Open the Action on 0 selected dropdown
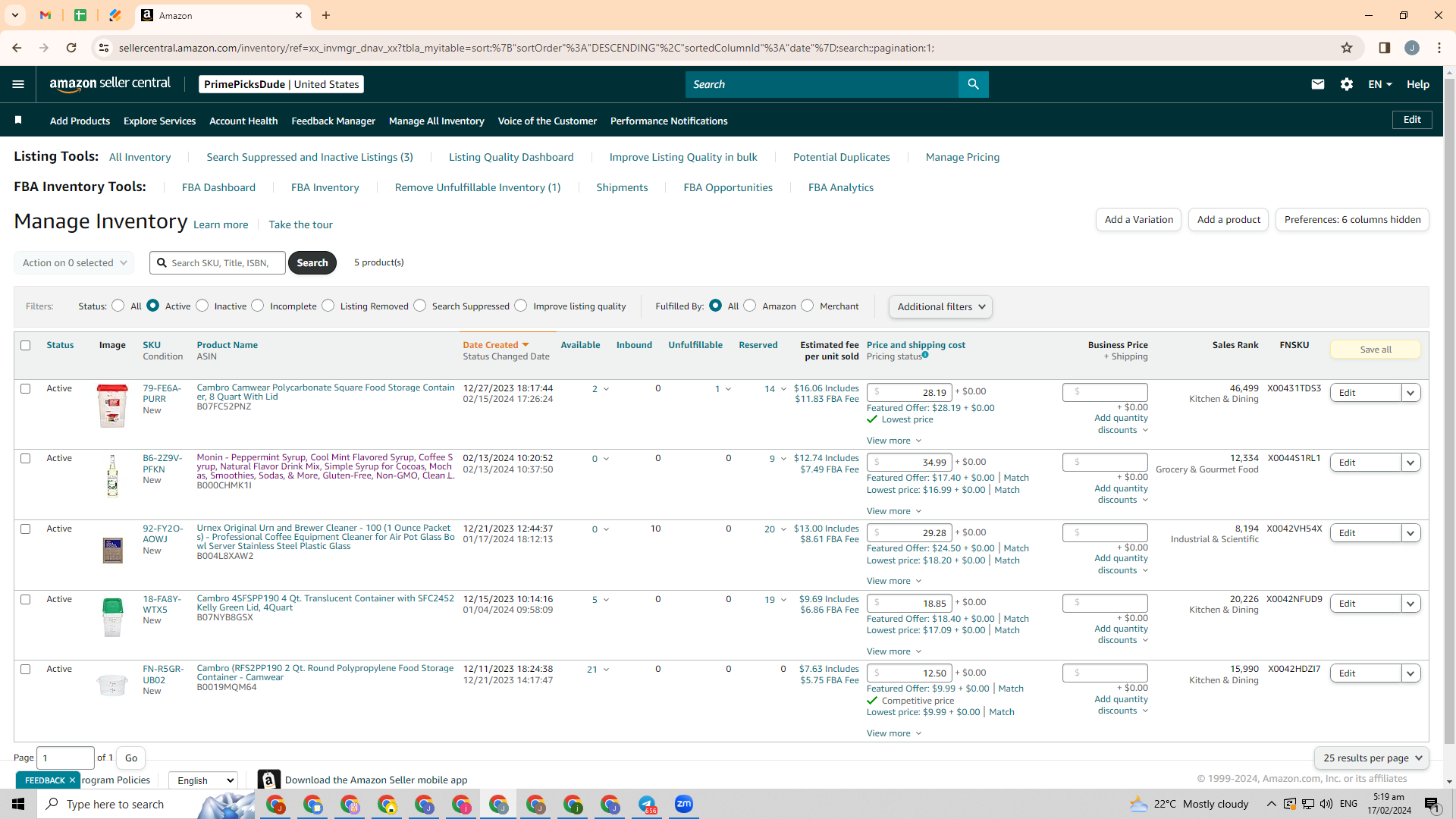This screenshot has height=819, width=1456. tap(74, 262)
